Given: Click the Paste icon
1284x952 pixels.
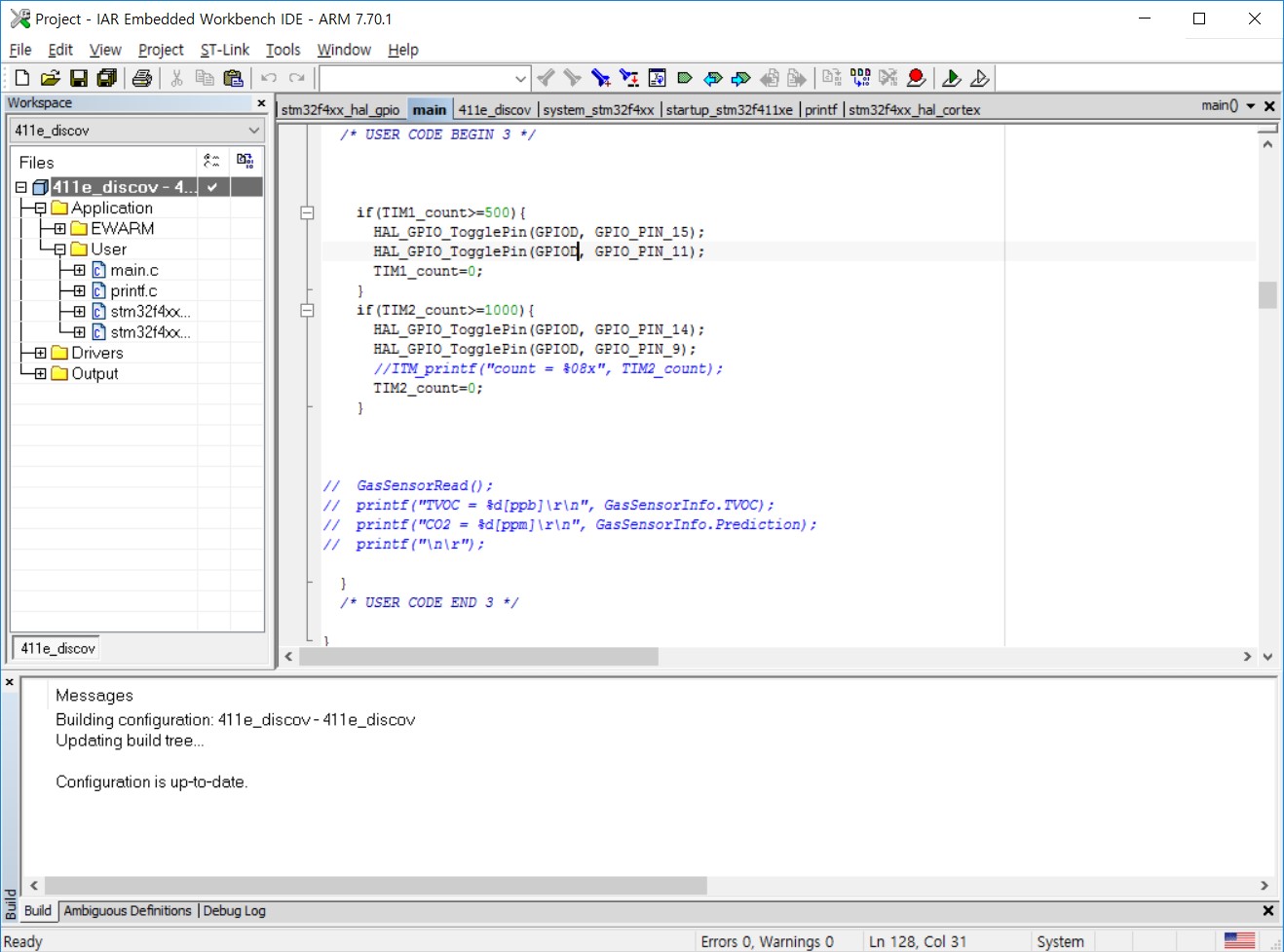Looking at the screenshot, I should click(233, 78).
